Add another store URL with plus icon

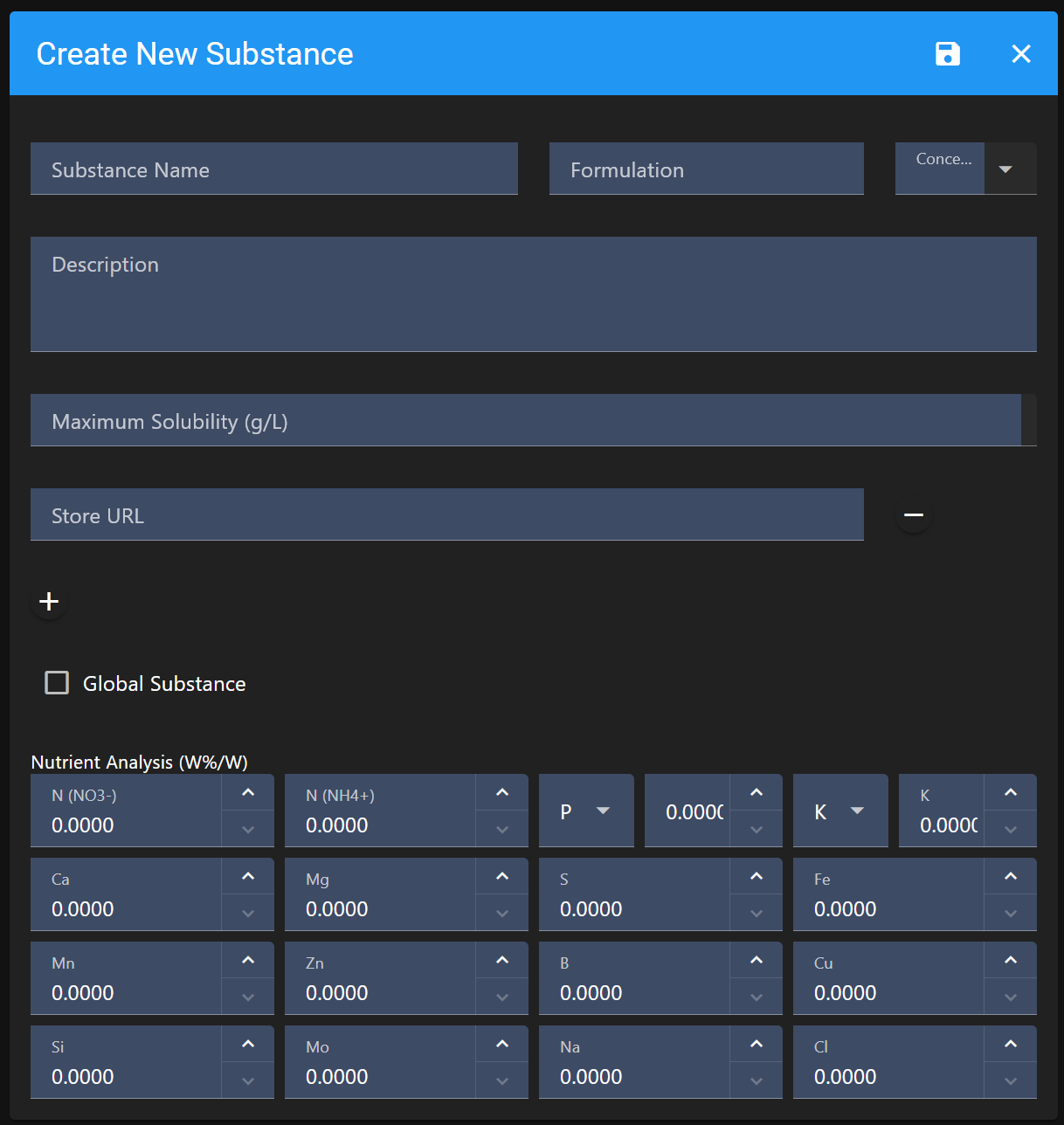click(49, 602)
